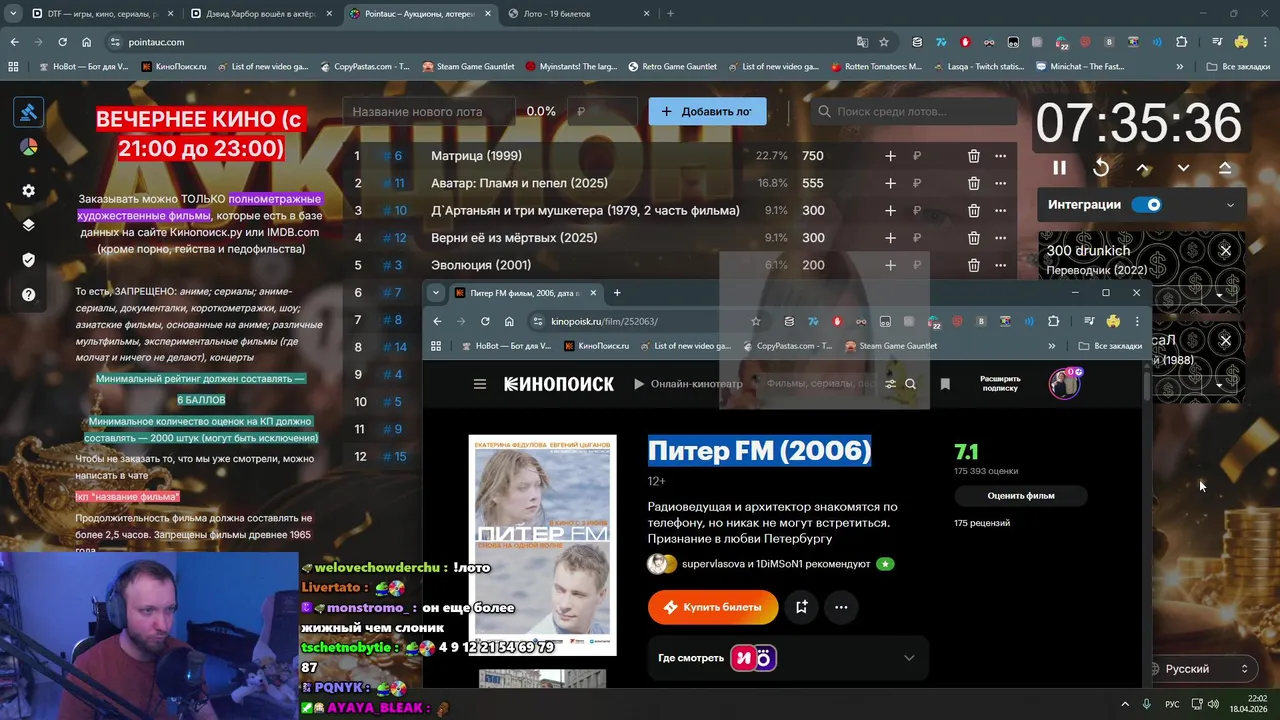Add Питер FM to a folder icon
The height and width of the screenshot is (720, 1280).
tap(801, 607)
